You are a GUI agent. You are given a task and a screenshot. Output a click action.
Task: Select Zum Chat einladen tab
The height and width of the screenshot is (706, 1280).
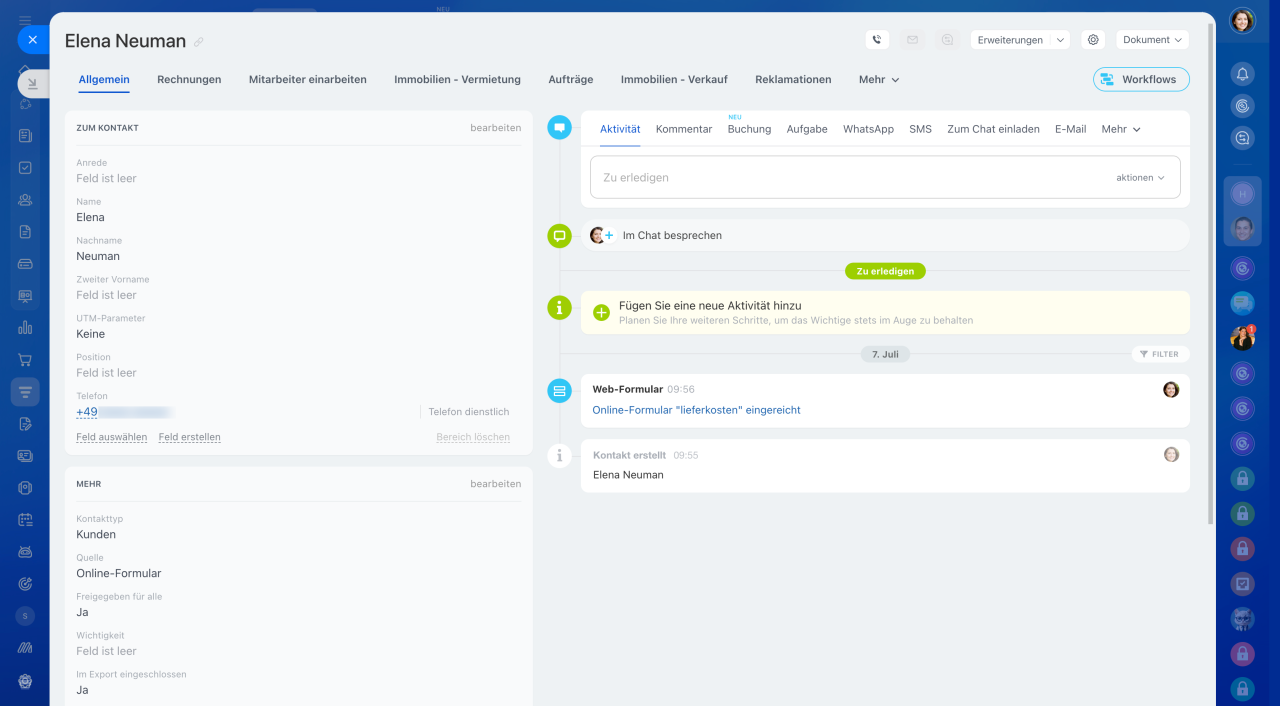993,129
